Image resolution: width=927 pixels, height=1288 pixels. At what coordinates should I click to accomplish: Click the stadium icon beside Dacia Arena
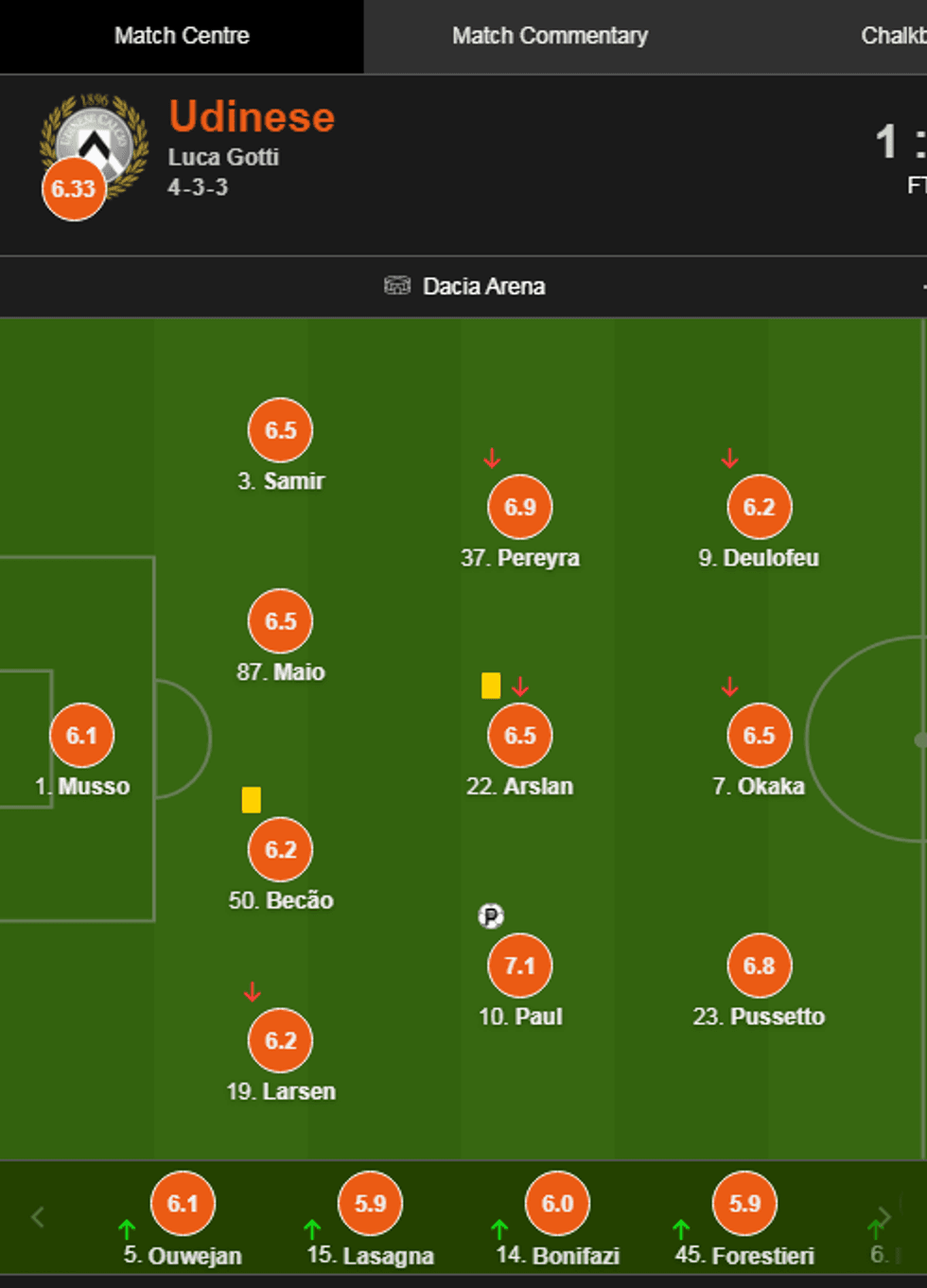pyautogui.click(x=396, y=286)
